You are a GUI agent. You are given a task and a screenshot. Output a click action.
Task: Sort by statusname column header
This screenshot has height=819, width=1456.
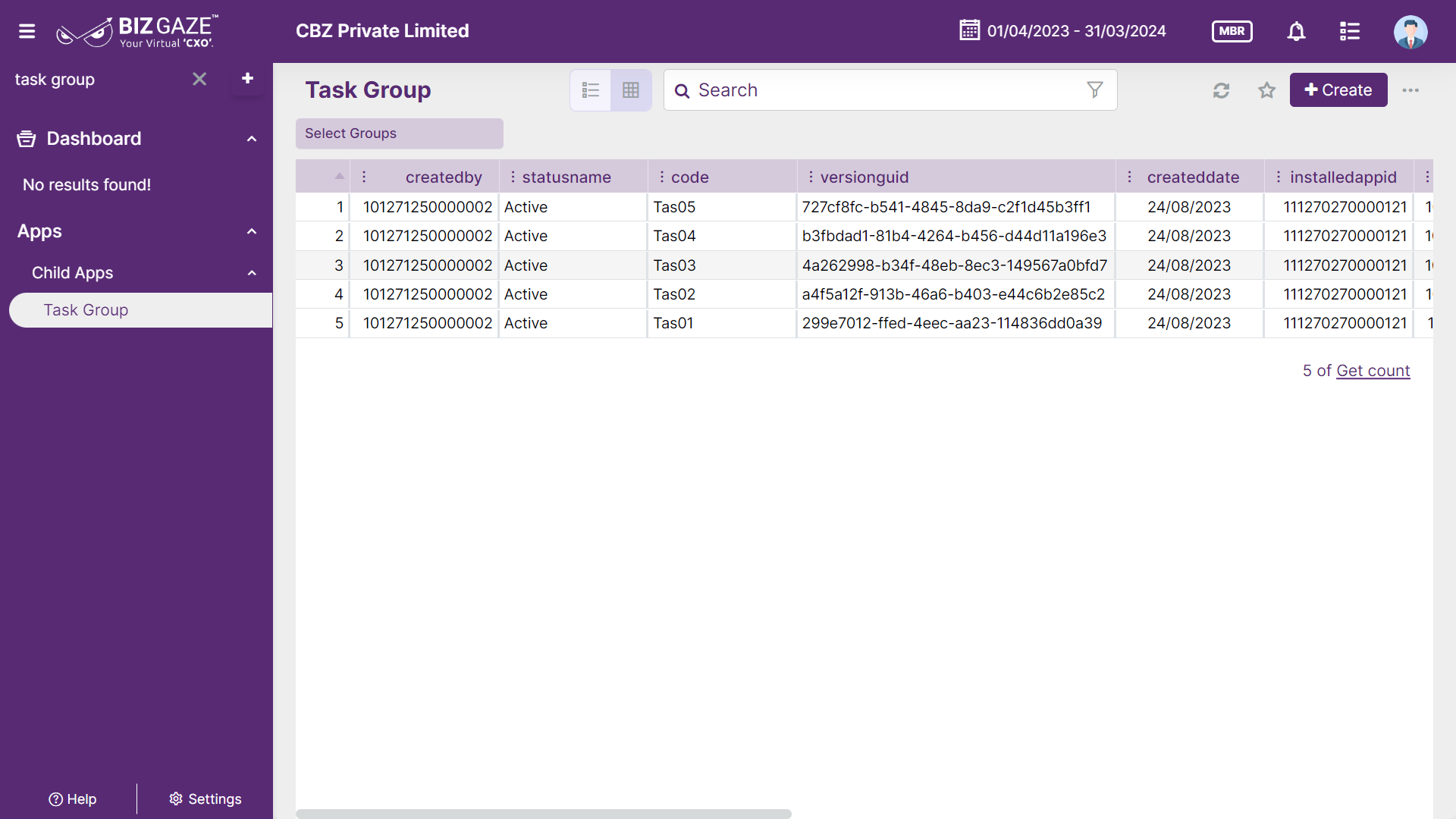(x=566, y=177)
